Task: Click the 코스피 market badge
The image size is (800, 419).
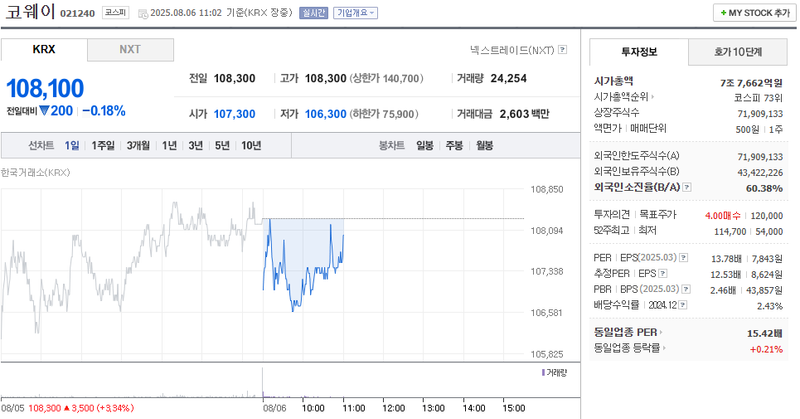Action: (x=115, y=12)
